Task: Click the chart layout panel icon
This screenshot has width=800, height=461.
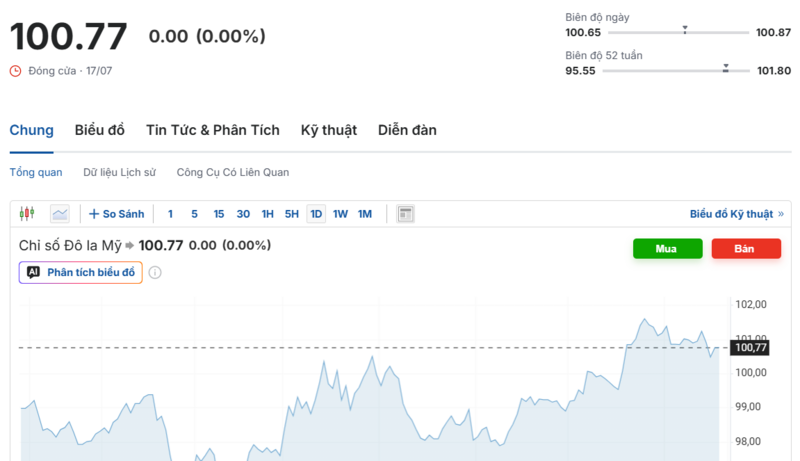Action: click(x=406, y=214)
